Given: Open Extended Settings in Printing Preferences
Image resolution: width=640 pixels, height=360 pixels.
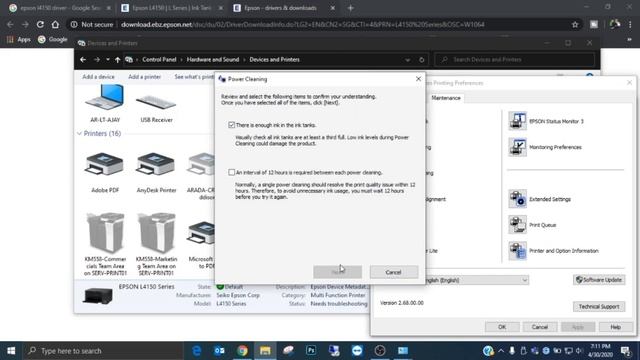Looking at the screenshot, I should pos(540,199).
